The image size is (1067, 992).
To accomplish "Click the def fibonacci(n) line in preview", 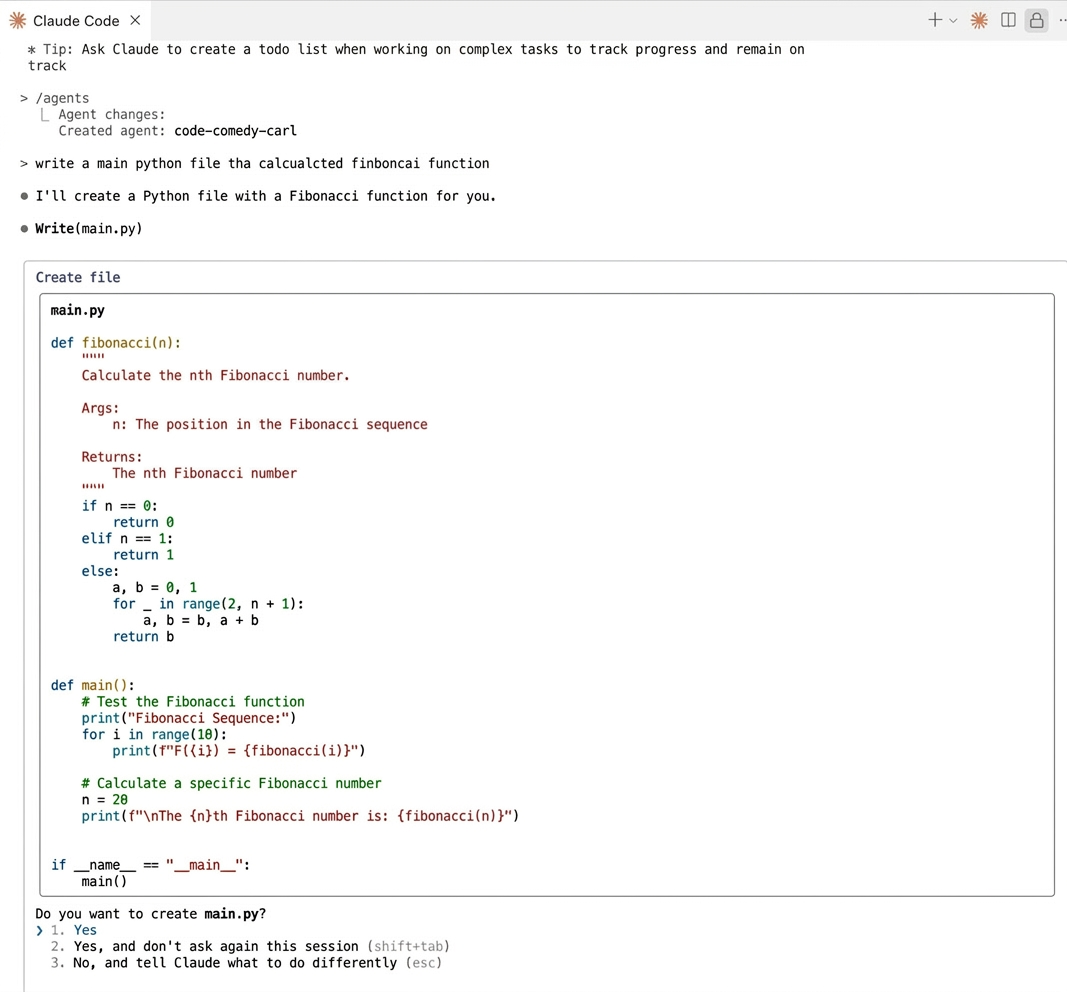I will click(x=116, y=343).
